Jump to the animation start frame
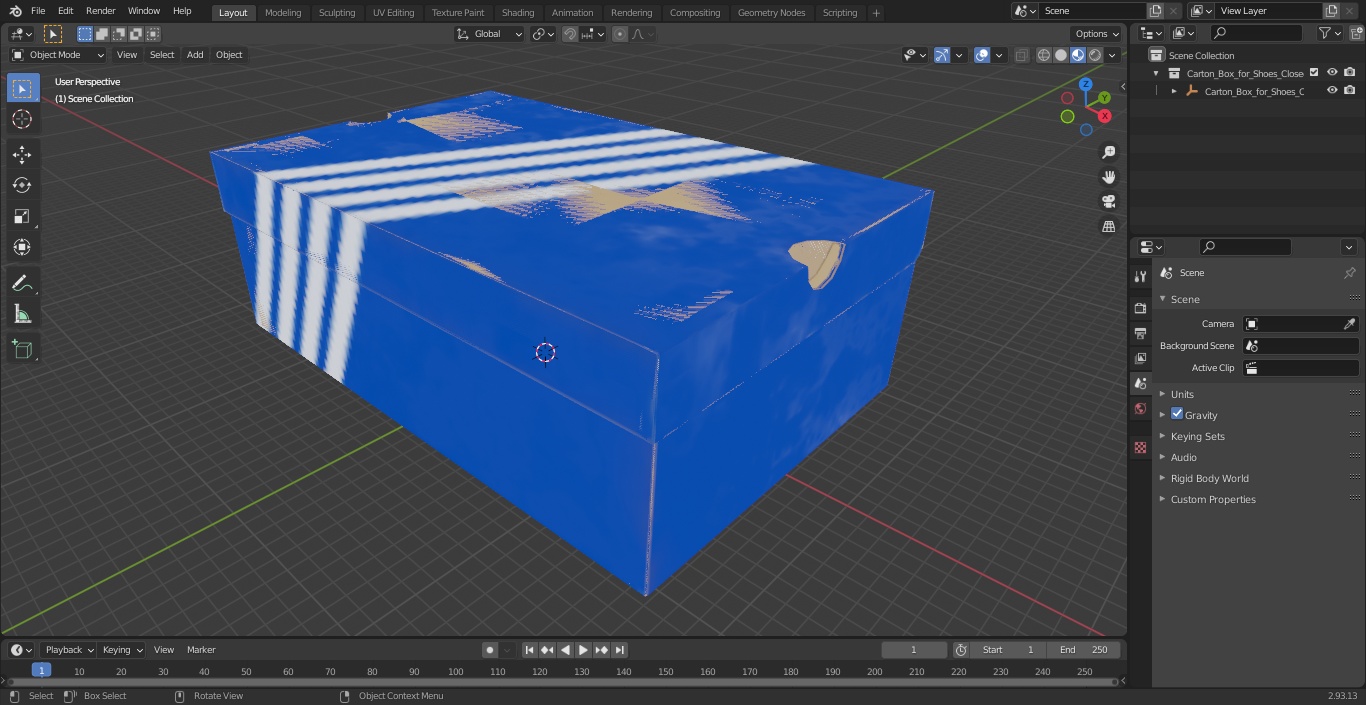The image size is (1366, 705). click(530, 650)
